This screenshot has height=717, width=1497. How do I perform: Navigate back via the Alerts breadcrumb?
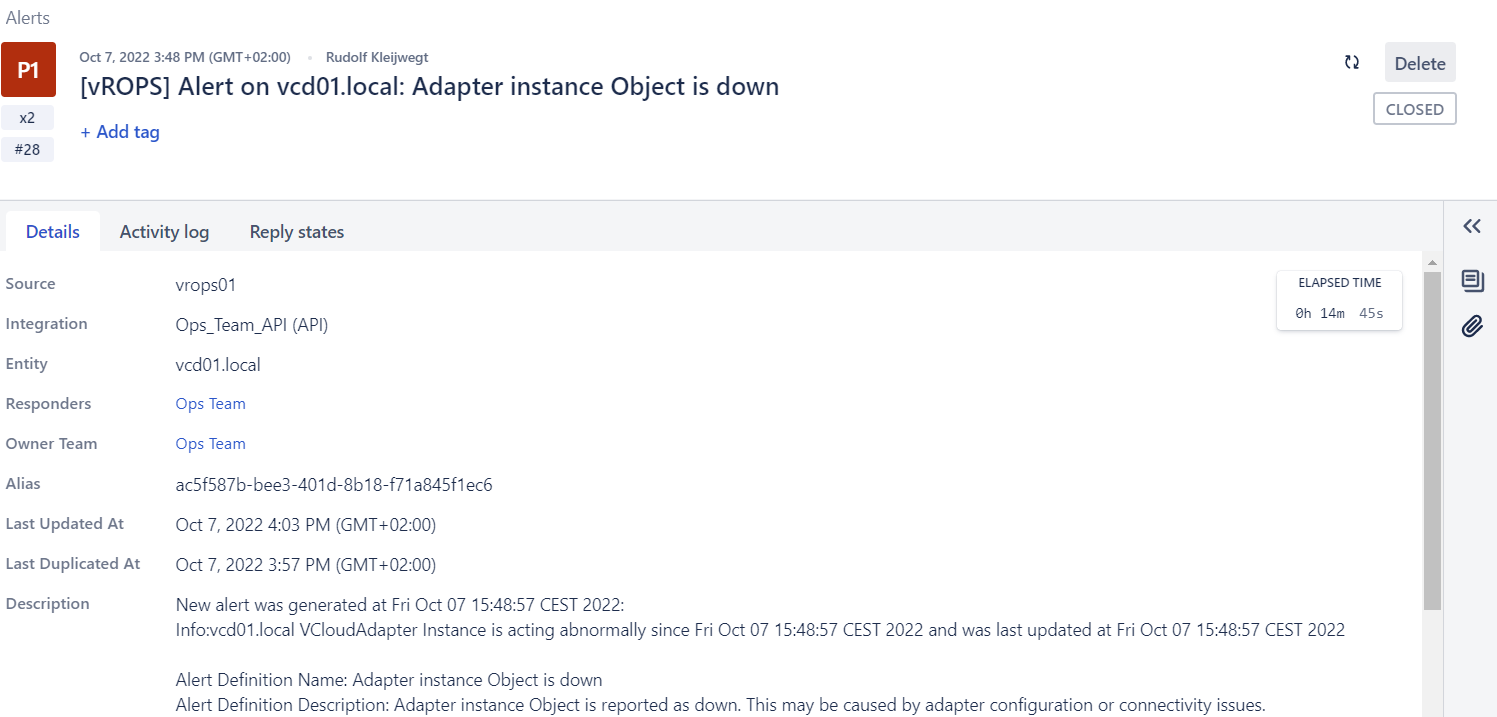[27, 17]
